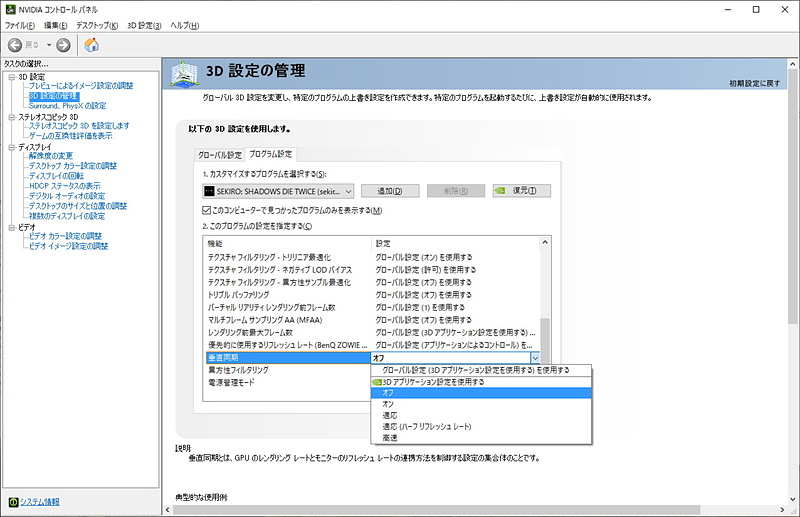Click the Back arrow toolbar icon
800x517 pixels.
point(15,45)
